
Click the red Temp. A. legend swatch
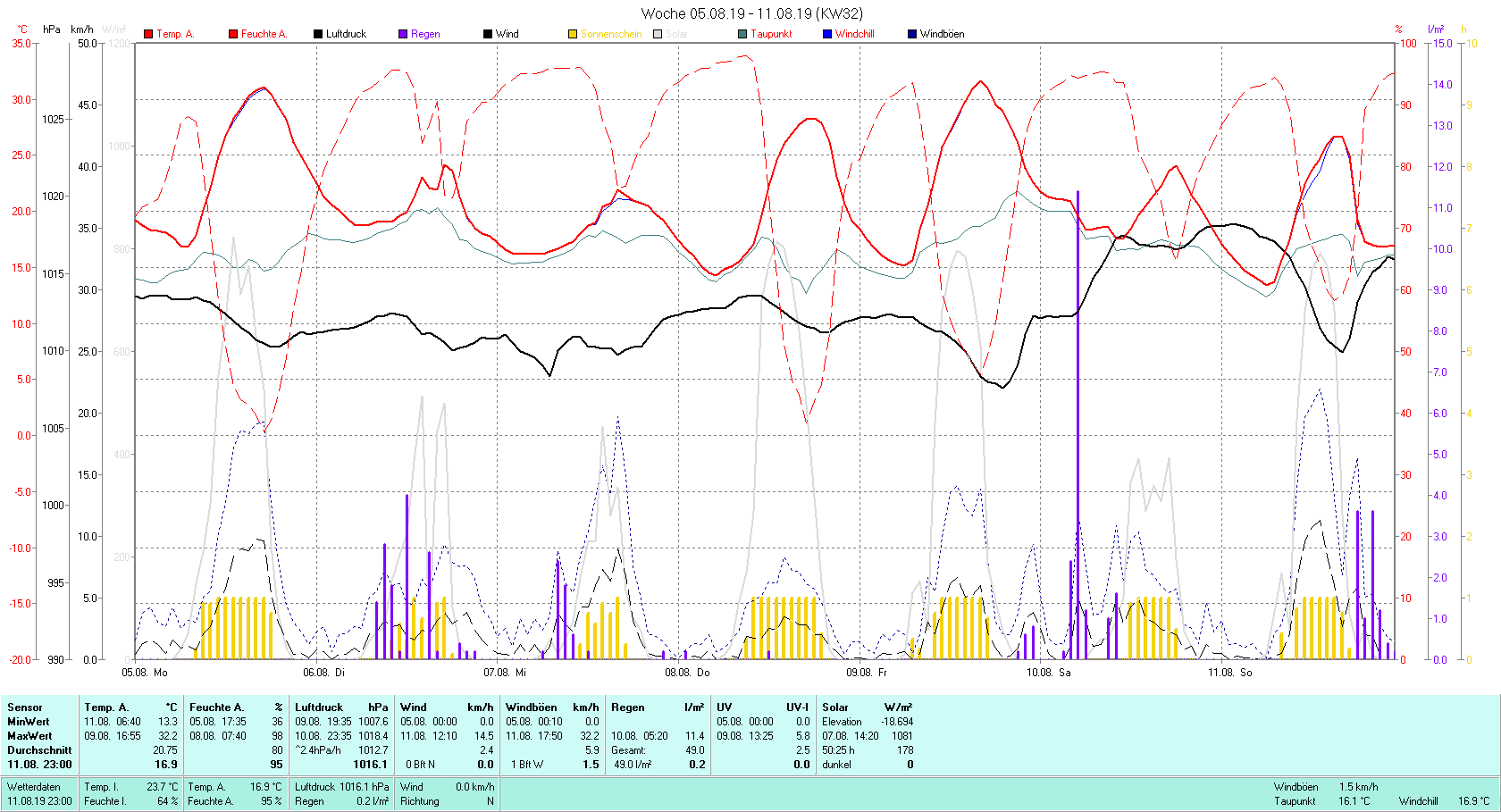(148, 34)
